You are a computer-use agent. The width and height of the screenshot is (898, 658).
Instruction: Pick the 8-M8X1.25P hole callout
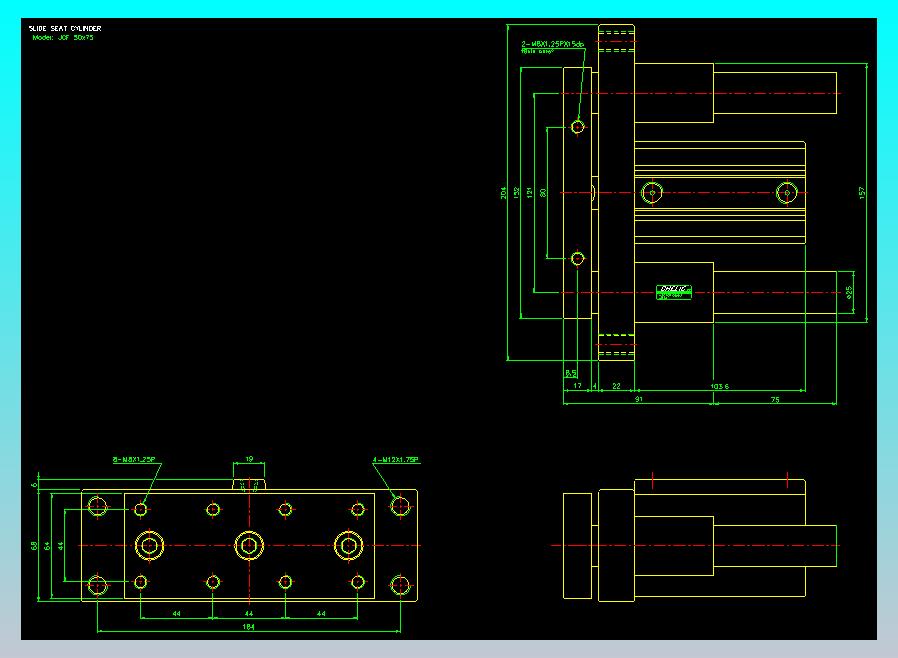pos(134,459)
